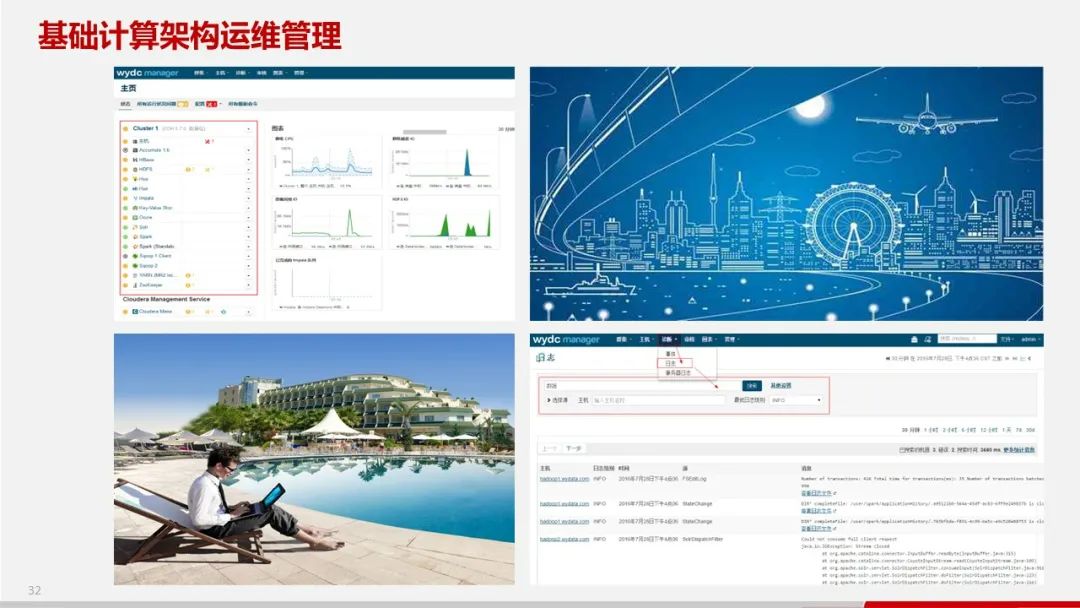1080x608 pixels.
Task: Expand the 选择源 source selector
Action: (557, 400)
